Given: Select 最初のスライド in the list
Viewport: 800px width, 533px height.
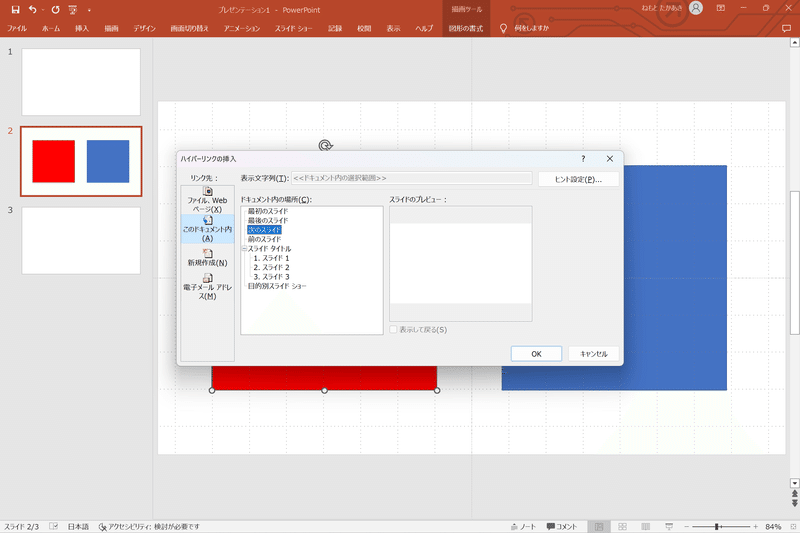Looking at the screenshot, I should 268,211.
